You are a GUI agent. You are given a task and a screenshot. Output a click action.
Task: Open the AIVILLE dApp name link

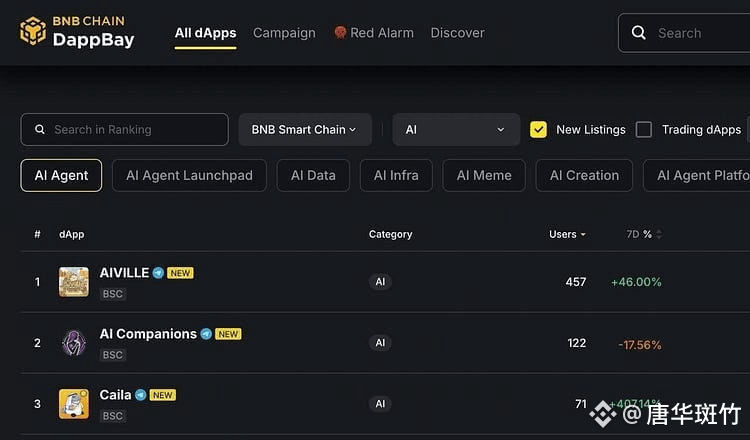point(124,273)
